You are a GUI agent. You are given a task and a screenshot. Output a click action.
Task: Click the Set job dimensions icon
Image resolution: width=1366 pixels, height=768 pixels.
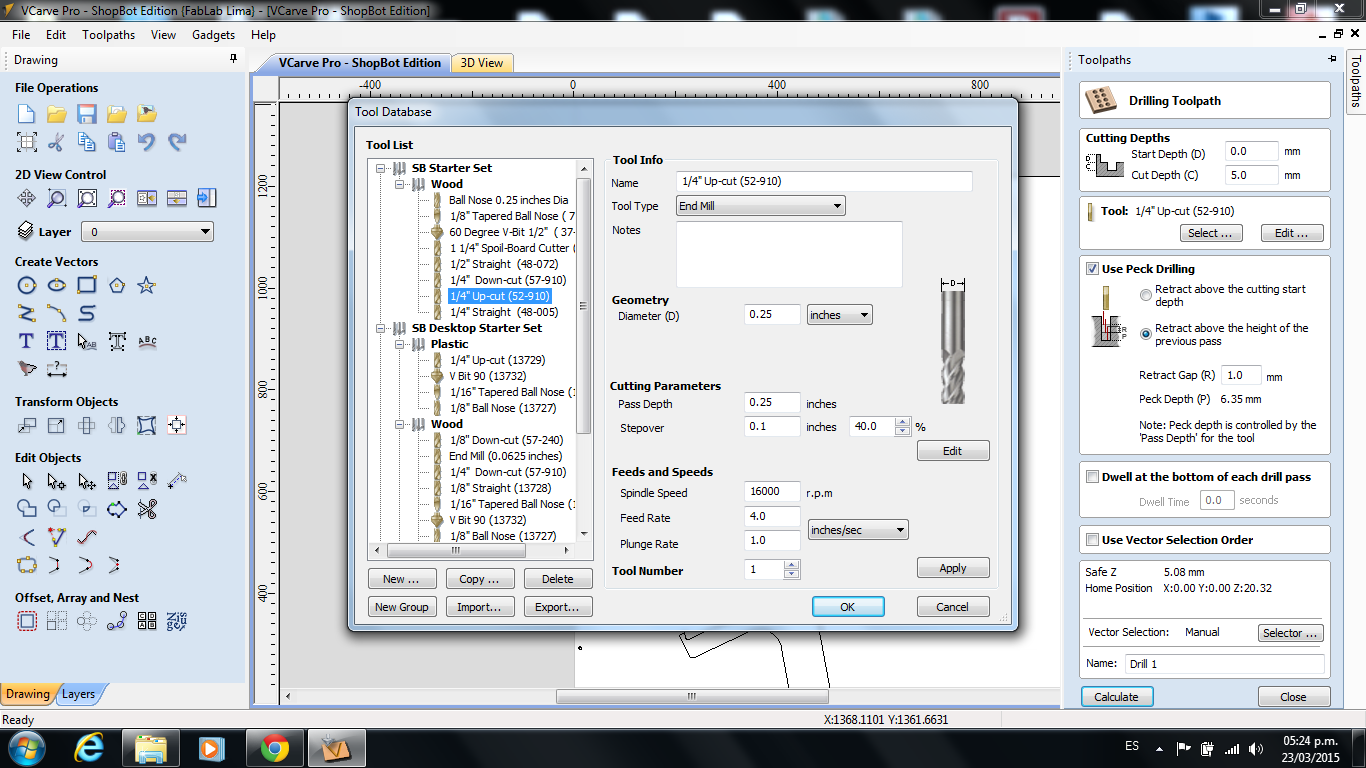(x=27, y=142)
